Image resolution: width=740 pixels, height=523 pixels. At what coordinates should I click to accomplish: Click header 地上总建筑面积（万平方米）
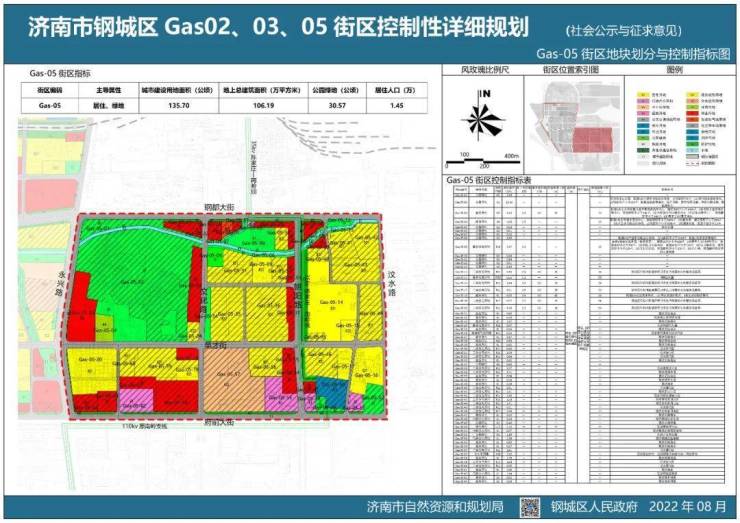(x=263, y=90)
